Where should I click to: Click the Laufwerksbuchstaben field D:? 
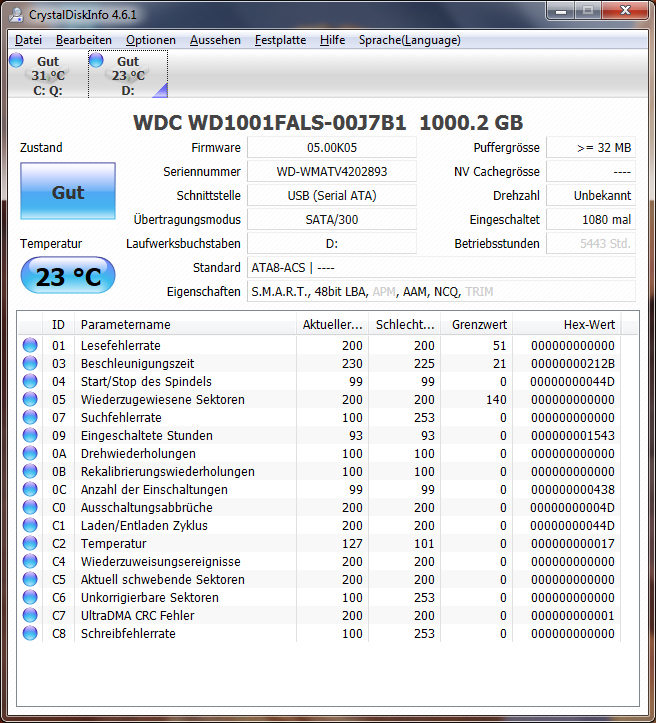(332, 243)
